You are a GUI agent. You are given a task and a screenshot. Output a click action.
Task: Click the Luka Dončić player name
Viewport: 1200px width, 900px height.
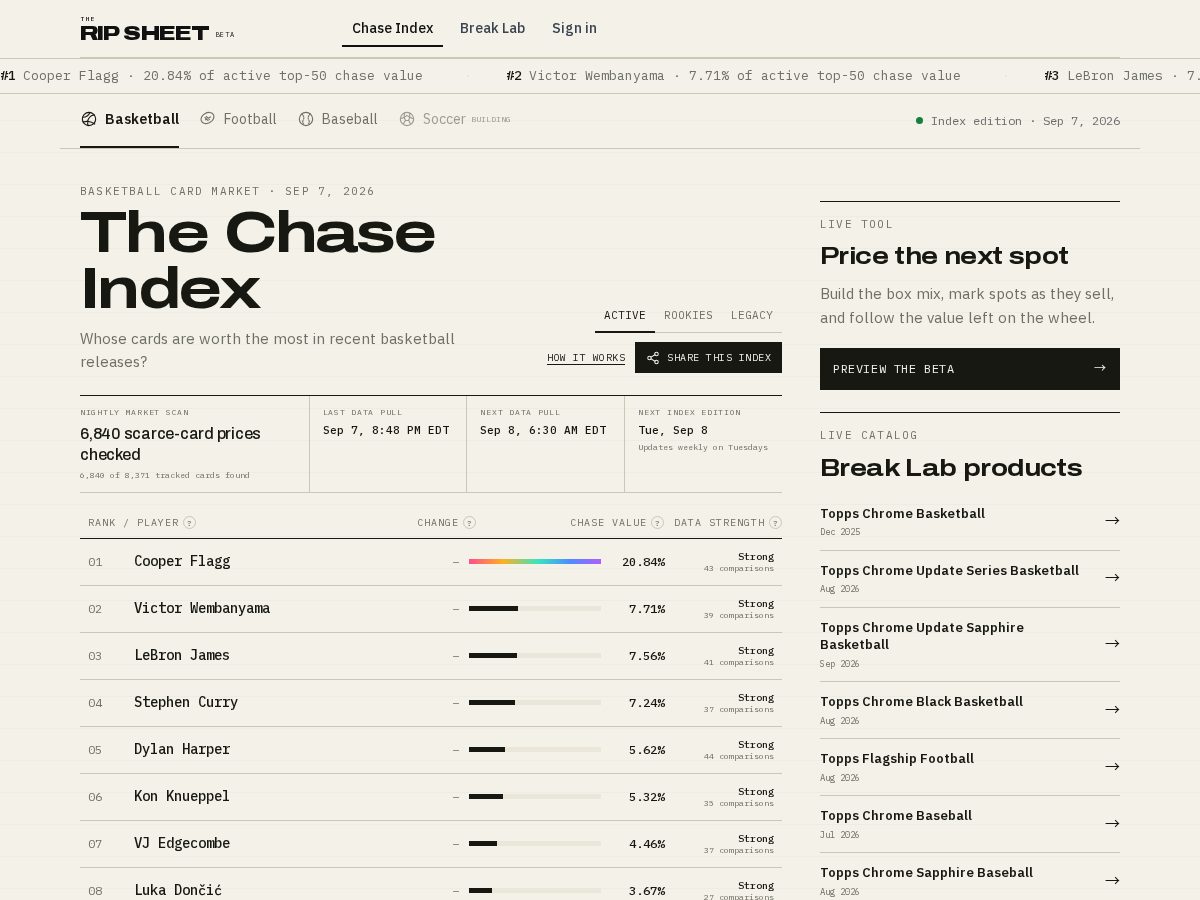coord(178,890)
